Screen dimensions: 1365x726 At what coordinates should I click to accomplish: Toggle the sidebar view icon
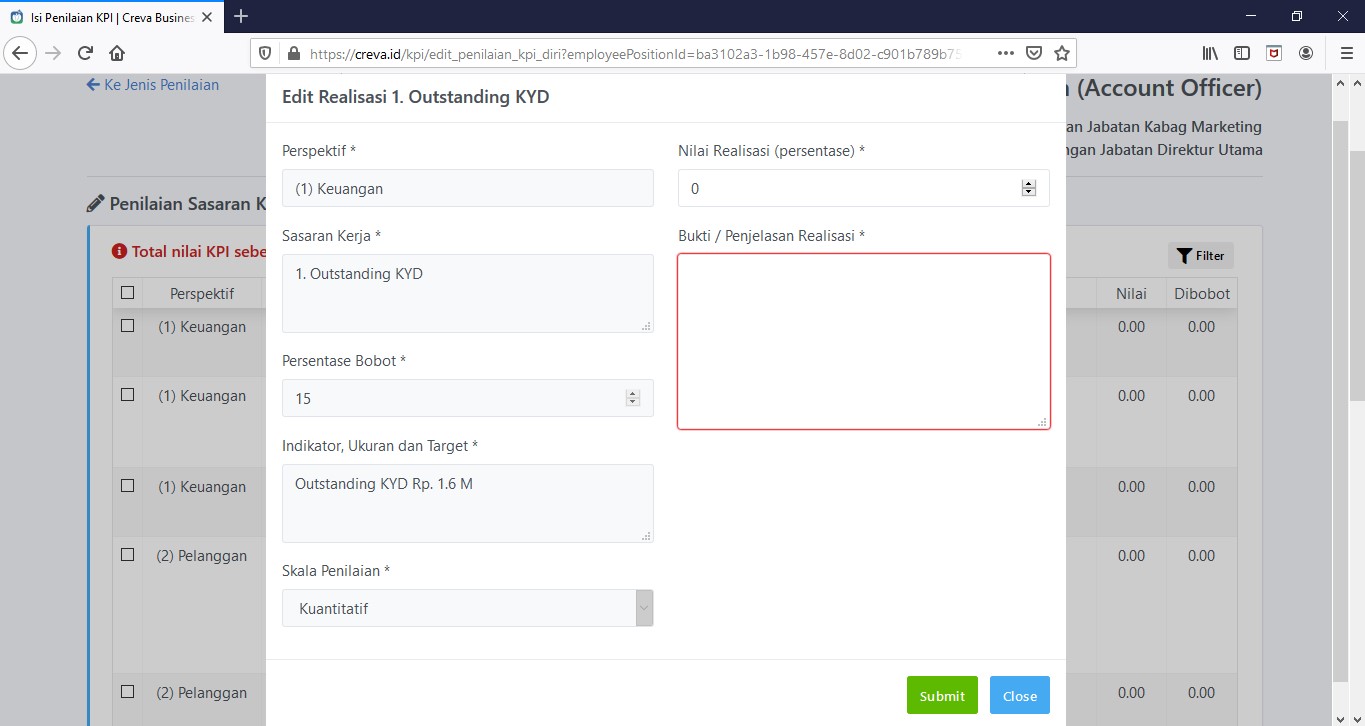(x=1242, y=53)
